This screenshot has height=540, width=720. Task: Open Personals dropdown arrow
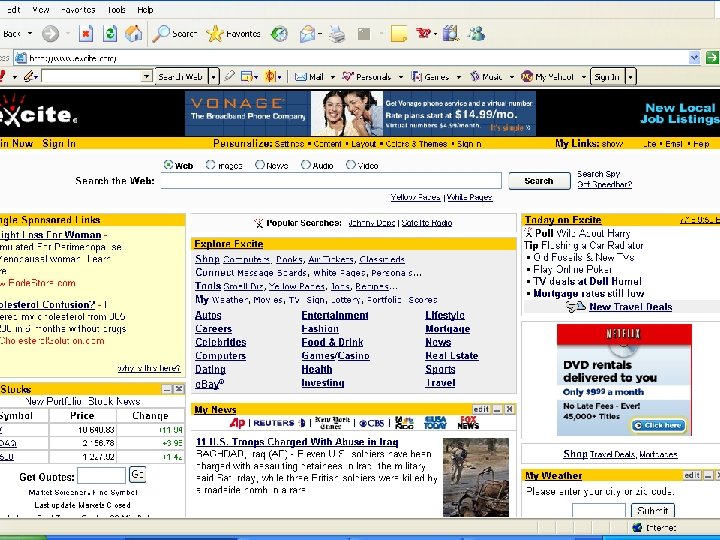(400, 77)
